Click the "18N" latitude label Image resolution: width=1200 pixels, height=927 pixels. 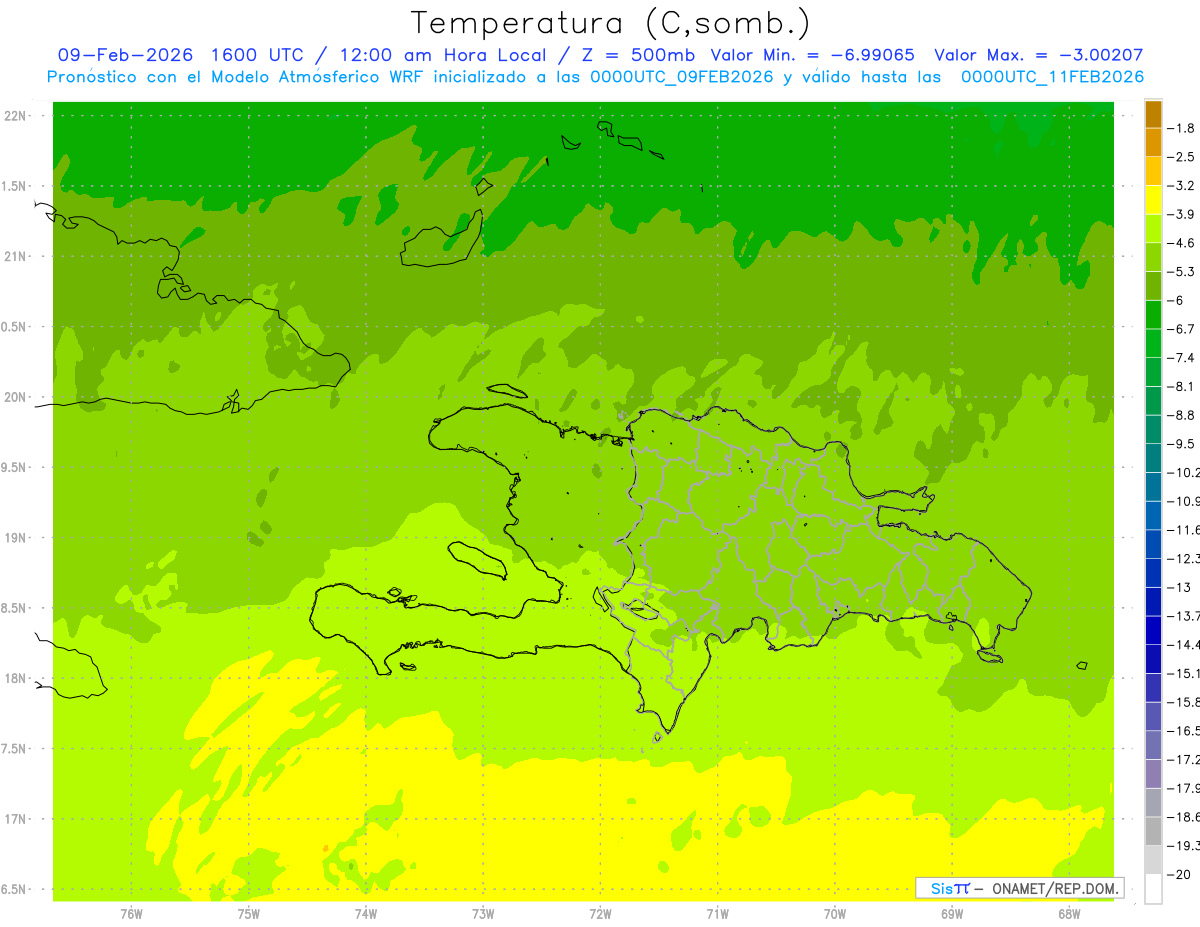click(15, 679)
